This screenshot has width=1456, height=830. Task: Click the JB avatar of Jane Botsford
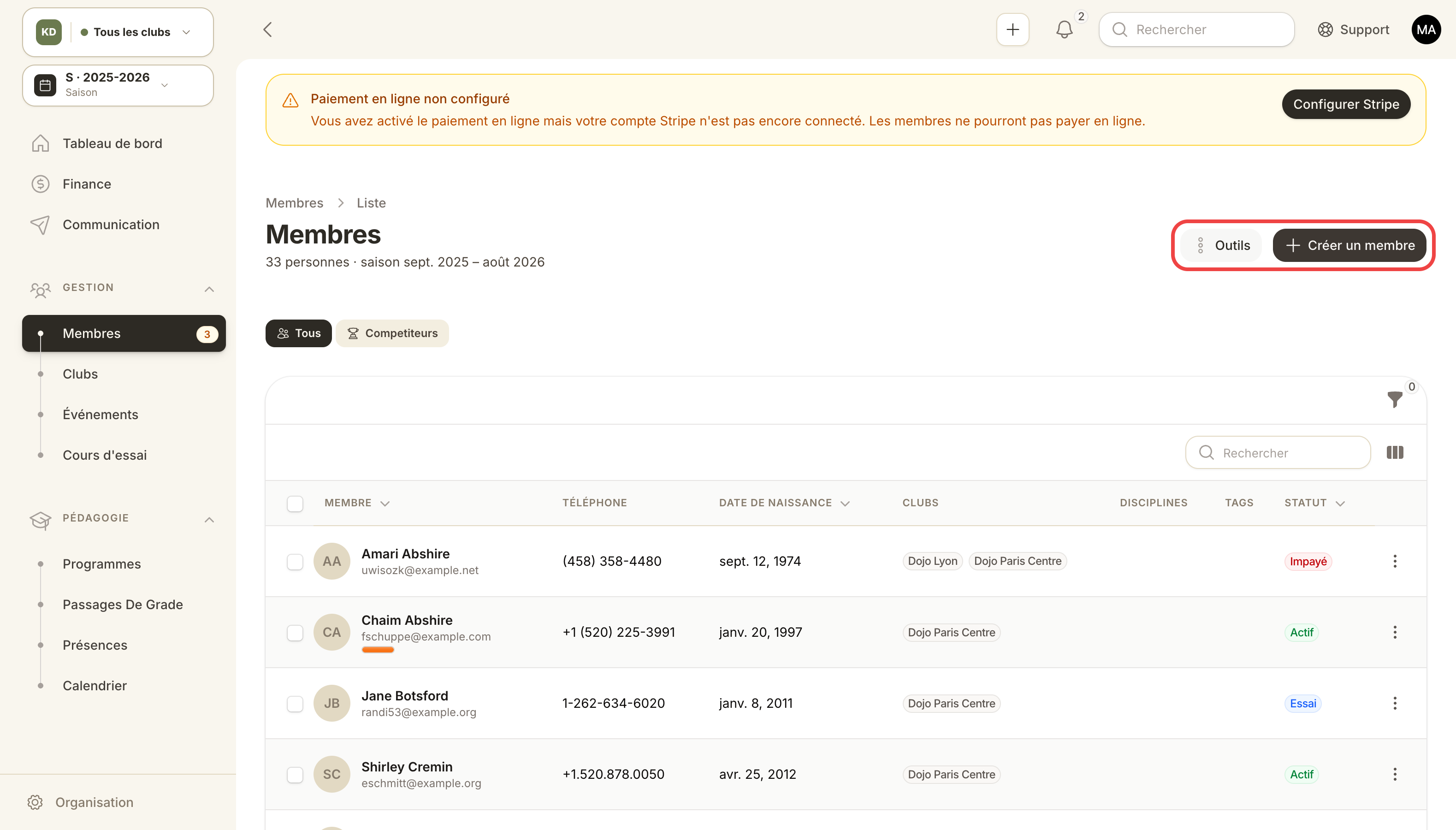331,704
